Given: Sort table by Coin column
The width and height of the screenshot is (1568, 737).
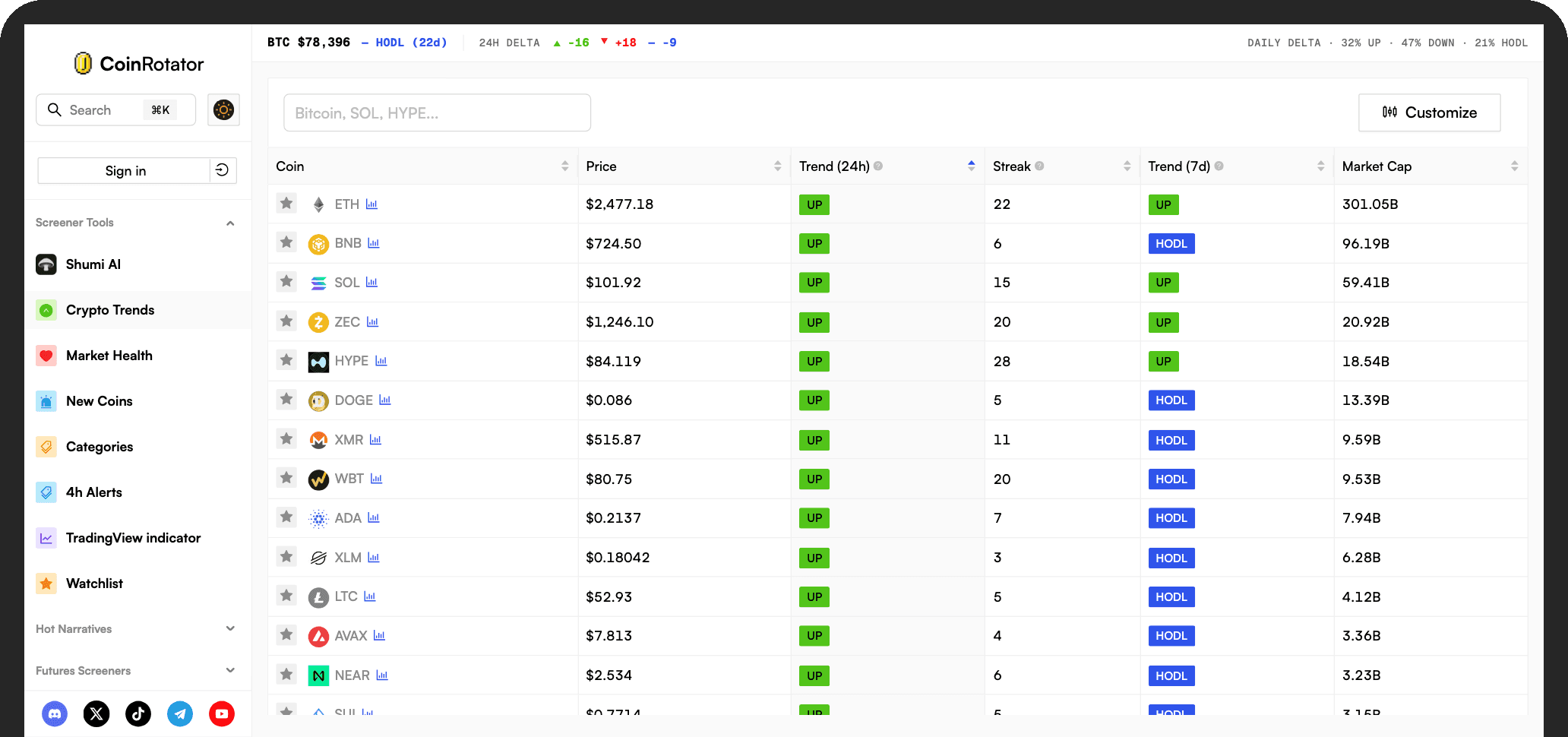Looking at the screenshot, I should click(x=564, y=166).
